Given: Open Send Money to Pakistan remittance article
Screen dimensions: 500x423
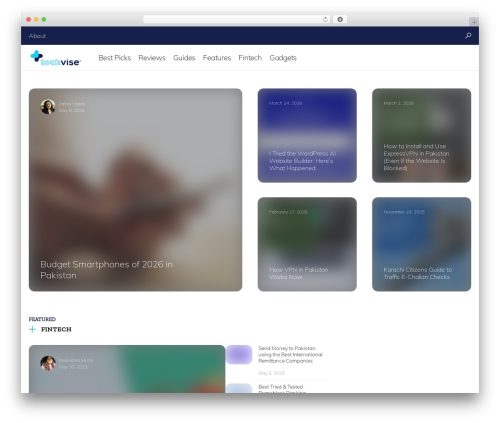Looking at the screenshot, I should (290, 354).
